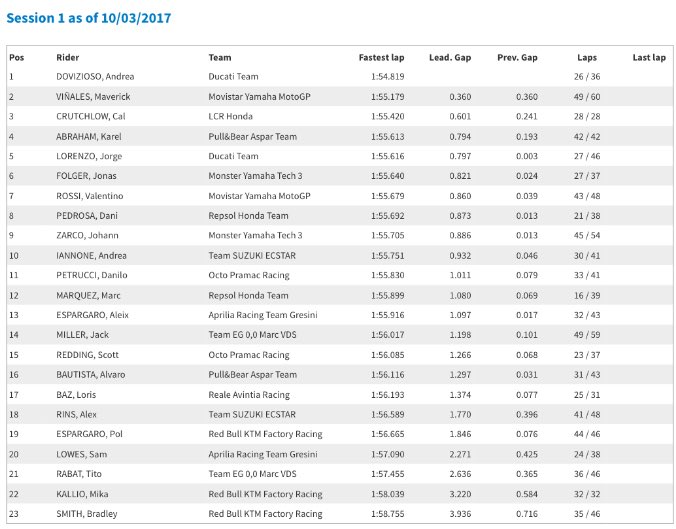Click the Session 1 as of 10/03/2017 heading
Image resolution: width=676 pixels, height=529 pixels.
[89, 18]
